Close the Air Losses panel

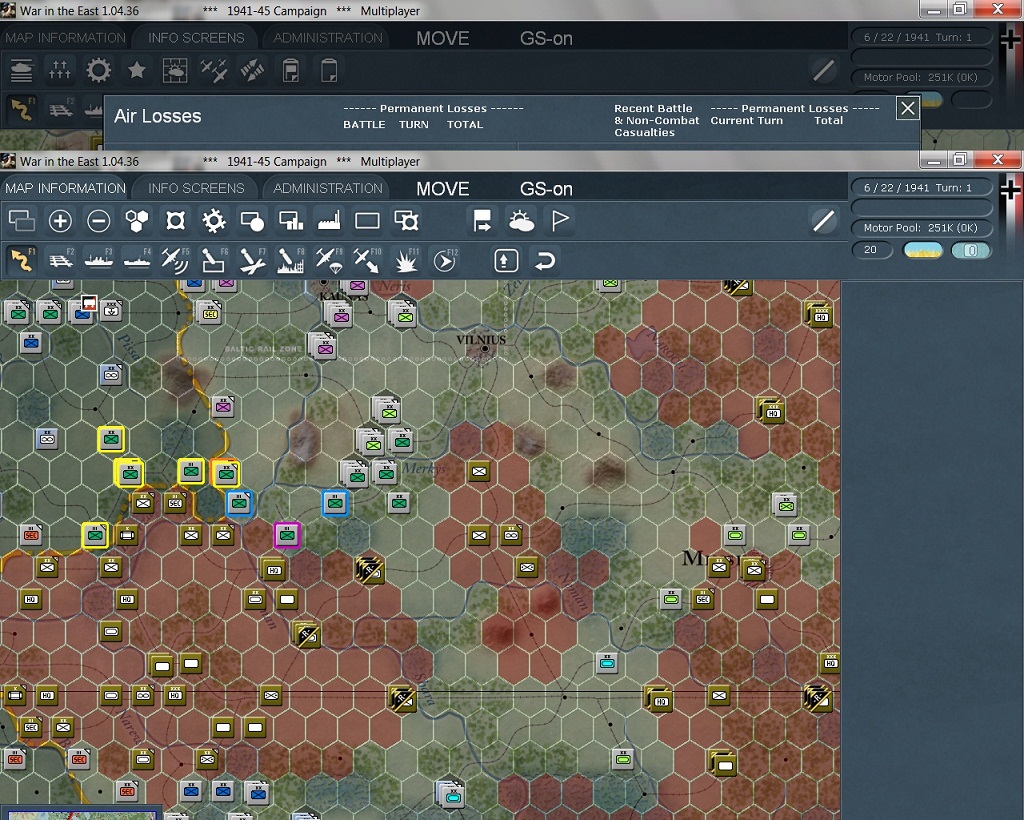coord(908,108)
